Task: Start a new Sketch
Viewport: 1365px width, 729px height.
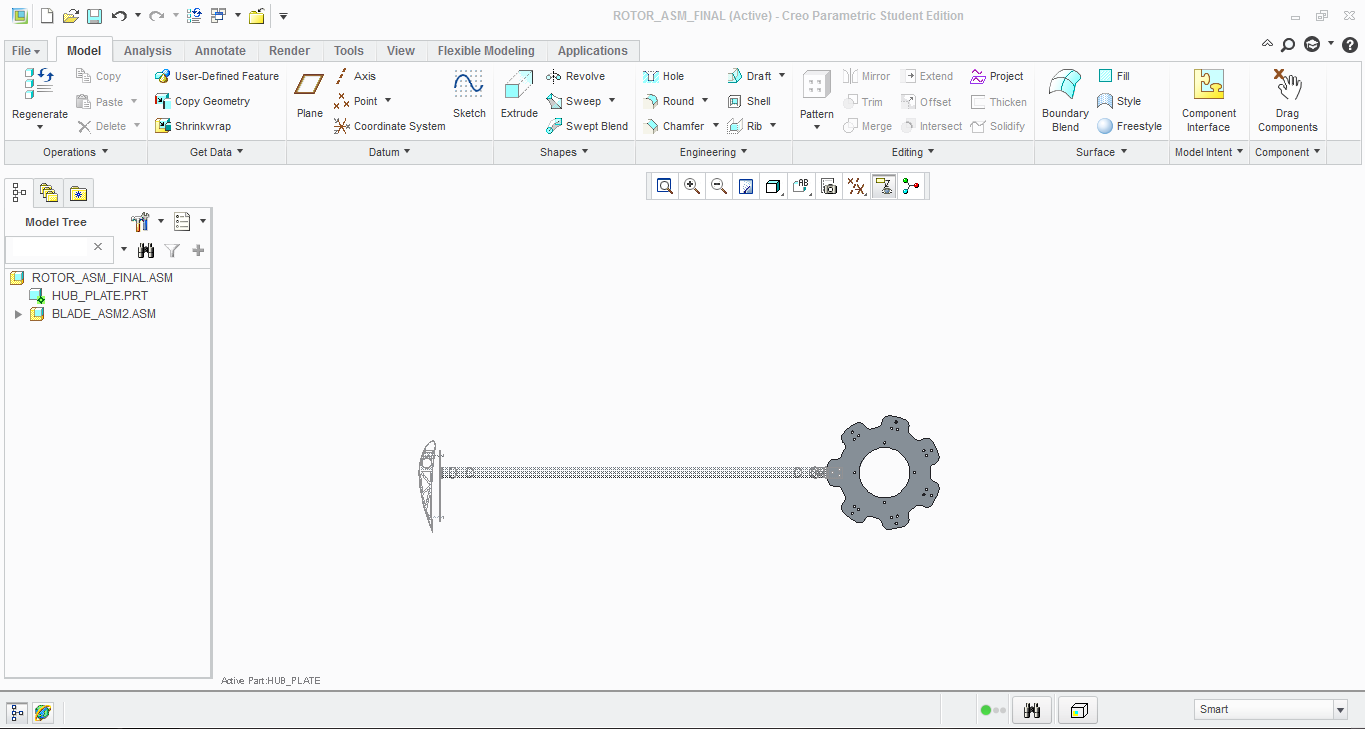Action: click(469, 95)
